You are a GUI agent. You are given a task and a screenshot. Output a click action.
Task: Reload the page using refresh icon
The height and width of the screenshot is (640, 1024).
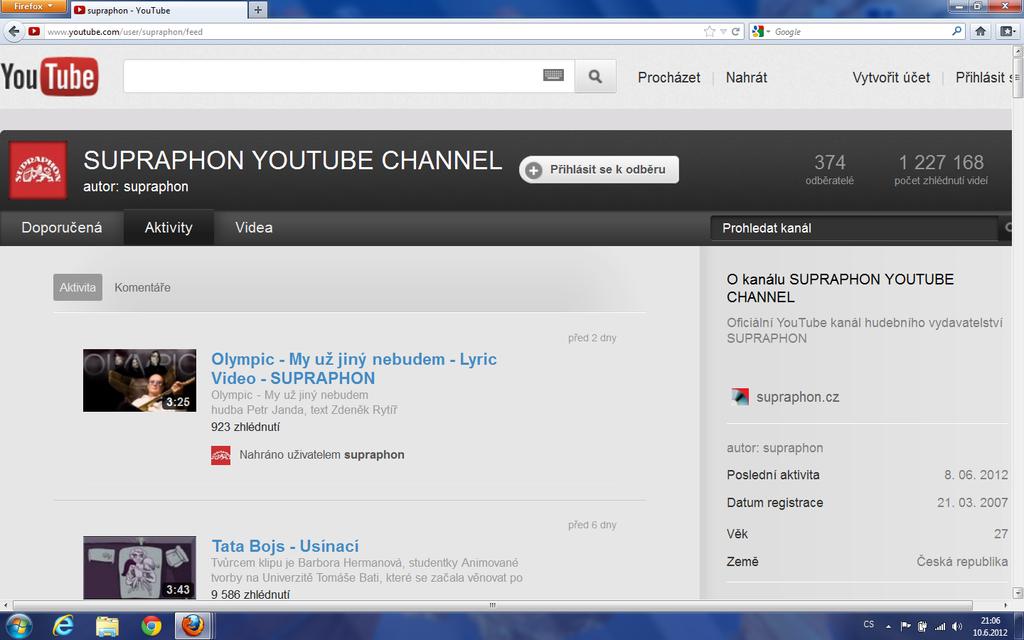point(736,31)
